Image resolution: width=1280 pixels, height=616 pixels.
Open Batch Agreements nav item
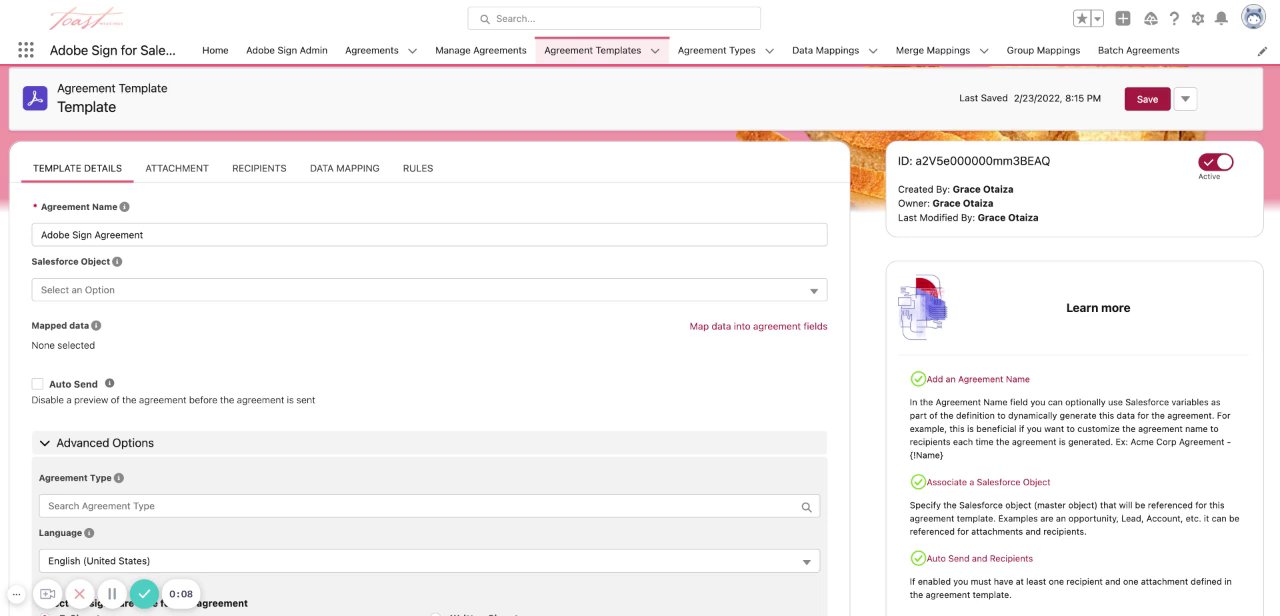1138,50
